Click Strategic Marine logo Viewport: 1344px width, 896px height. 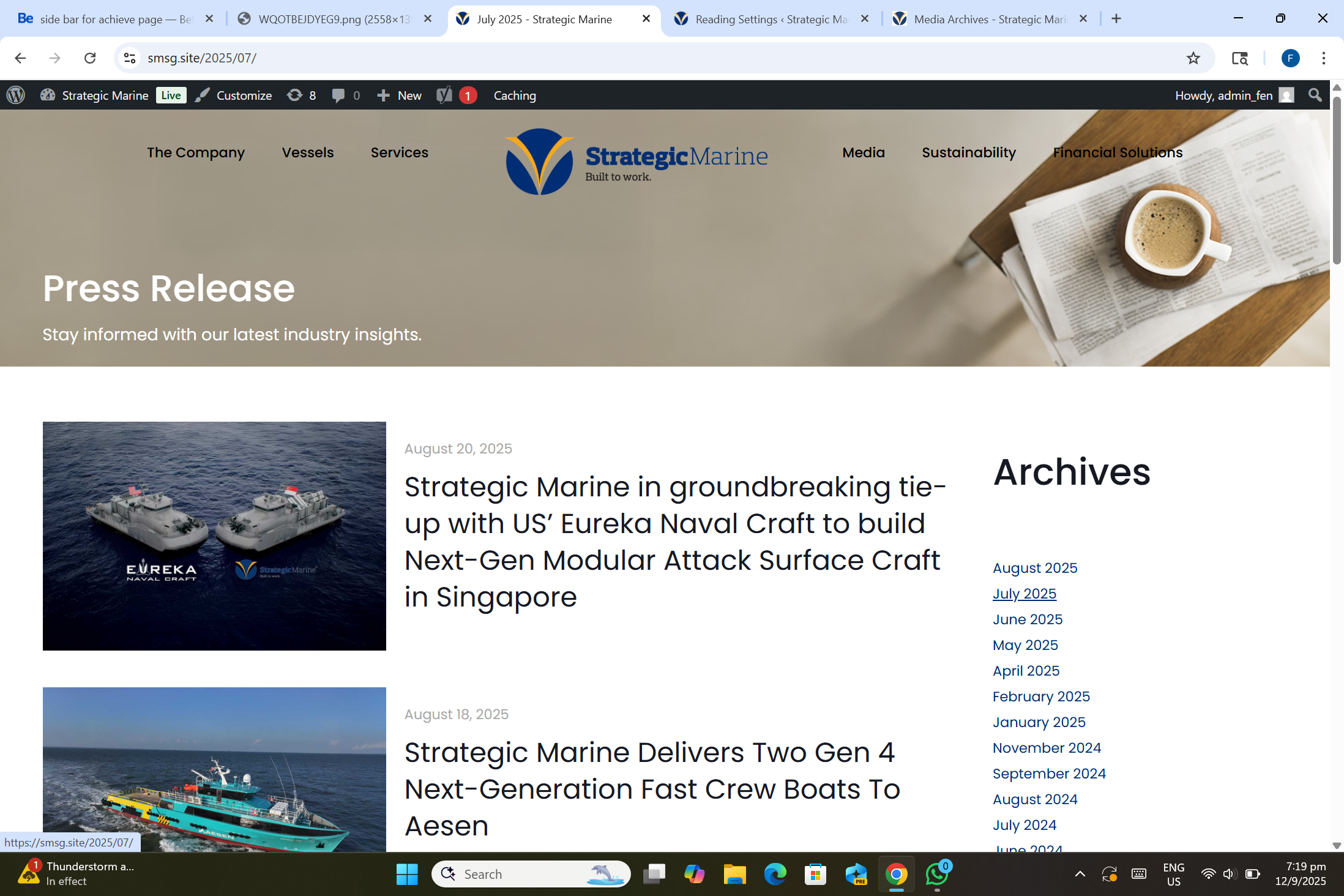pyautogui.click(x=636, y=162)
